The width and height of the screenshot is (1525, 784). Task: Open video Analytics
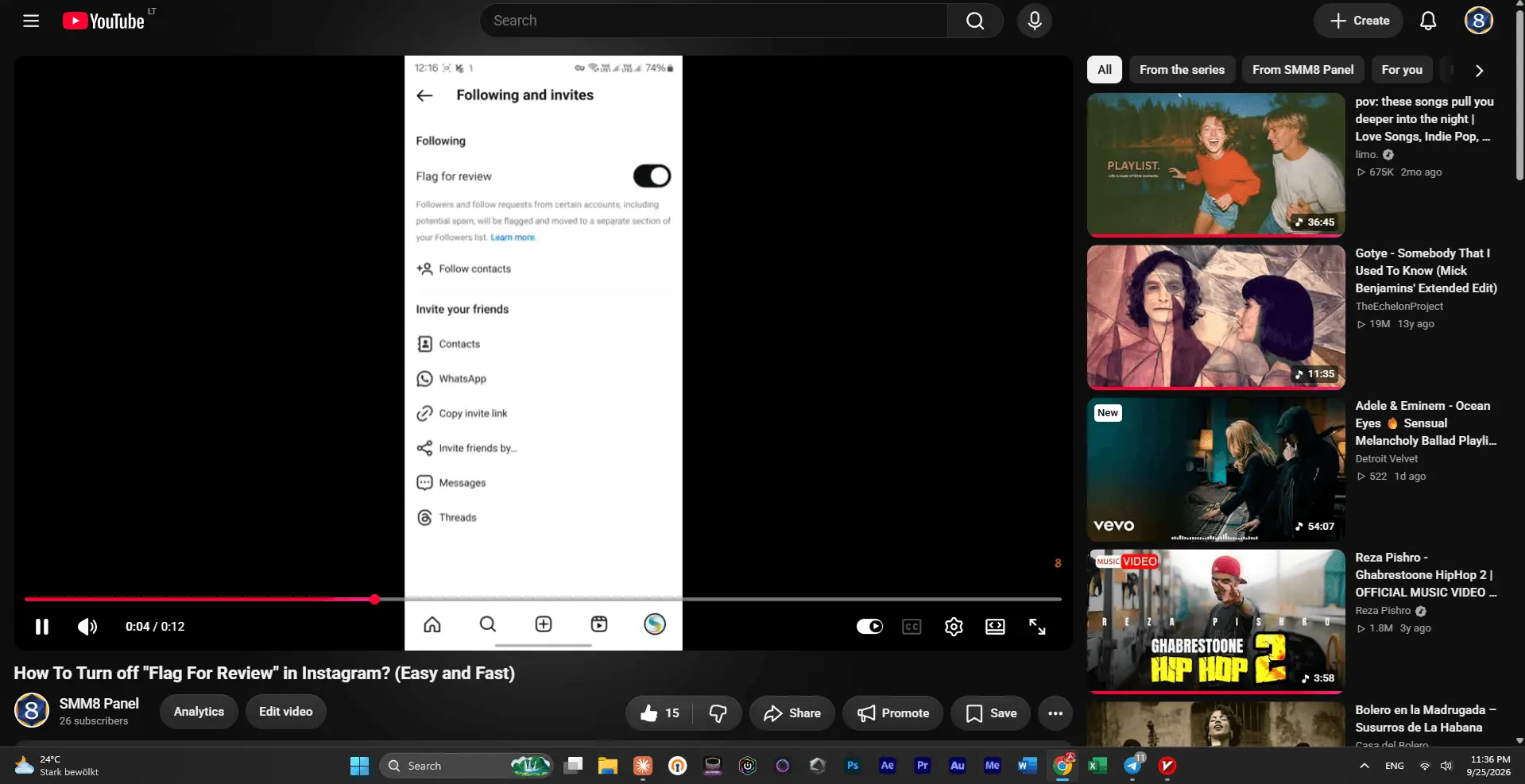pos(199,712)
